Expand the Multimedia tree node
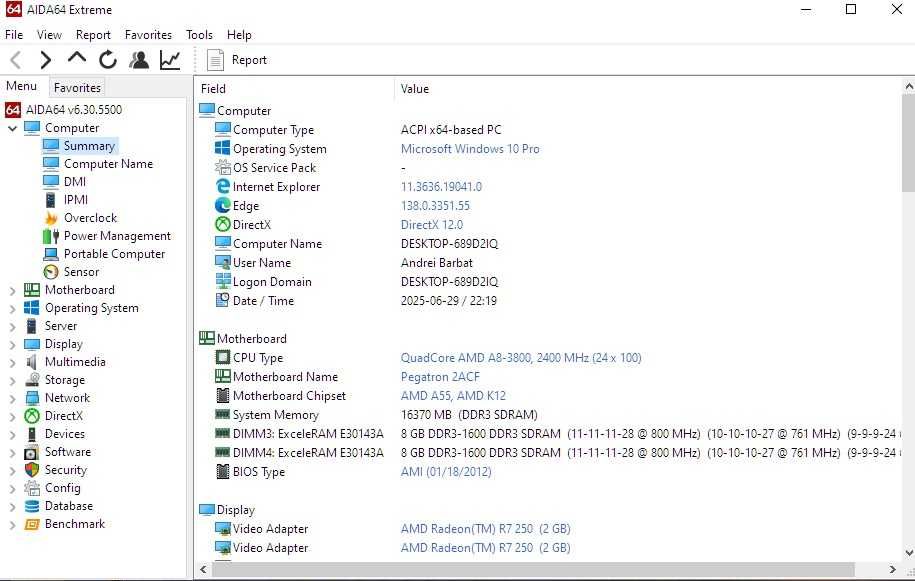This screenshot has width=915, height=581. [12, 363]
